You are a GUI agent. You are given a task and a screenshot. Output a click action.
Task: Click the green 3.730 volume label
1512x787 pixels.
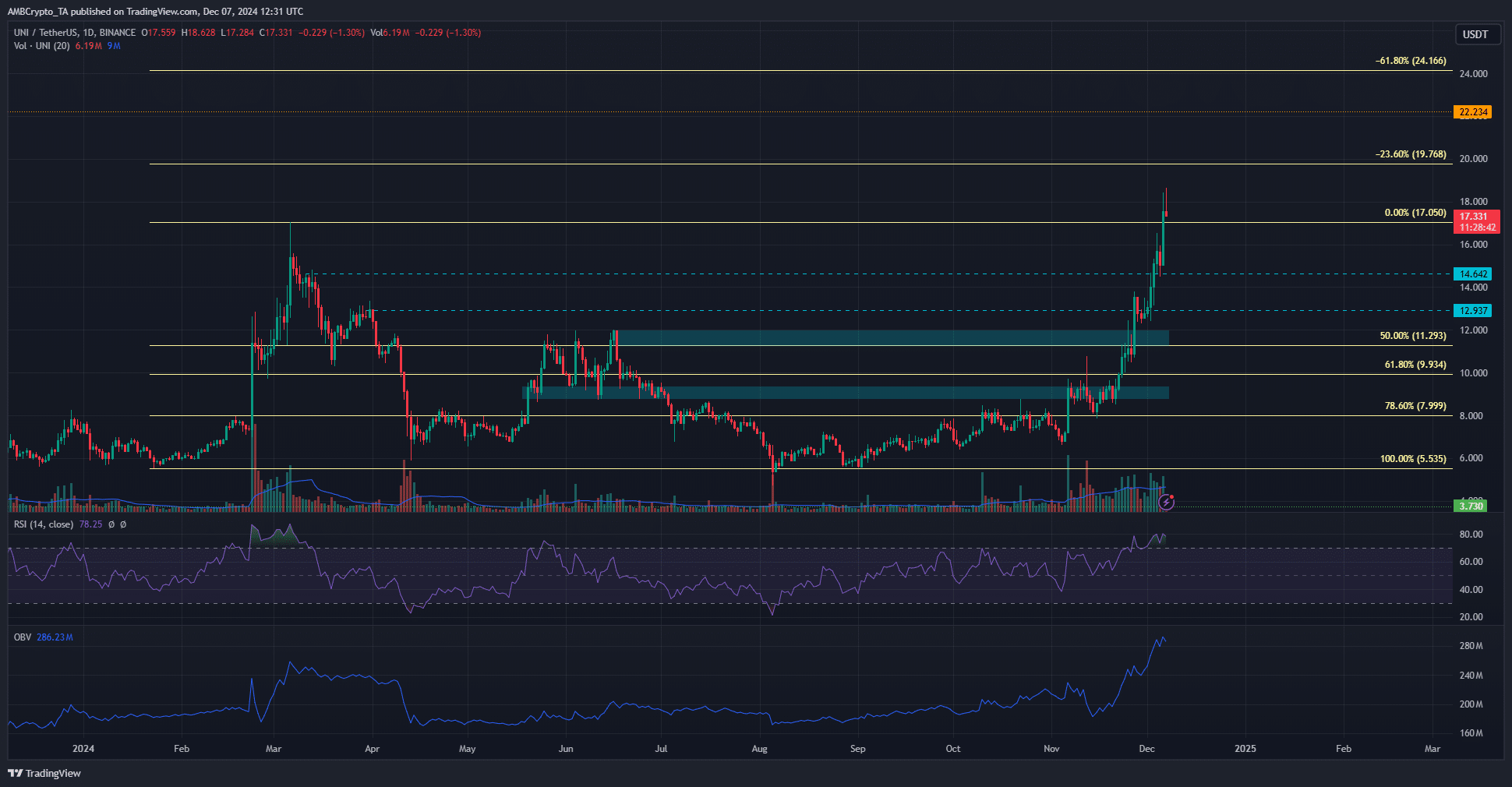coord(1471,506)
